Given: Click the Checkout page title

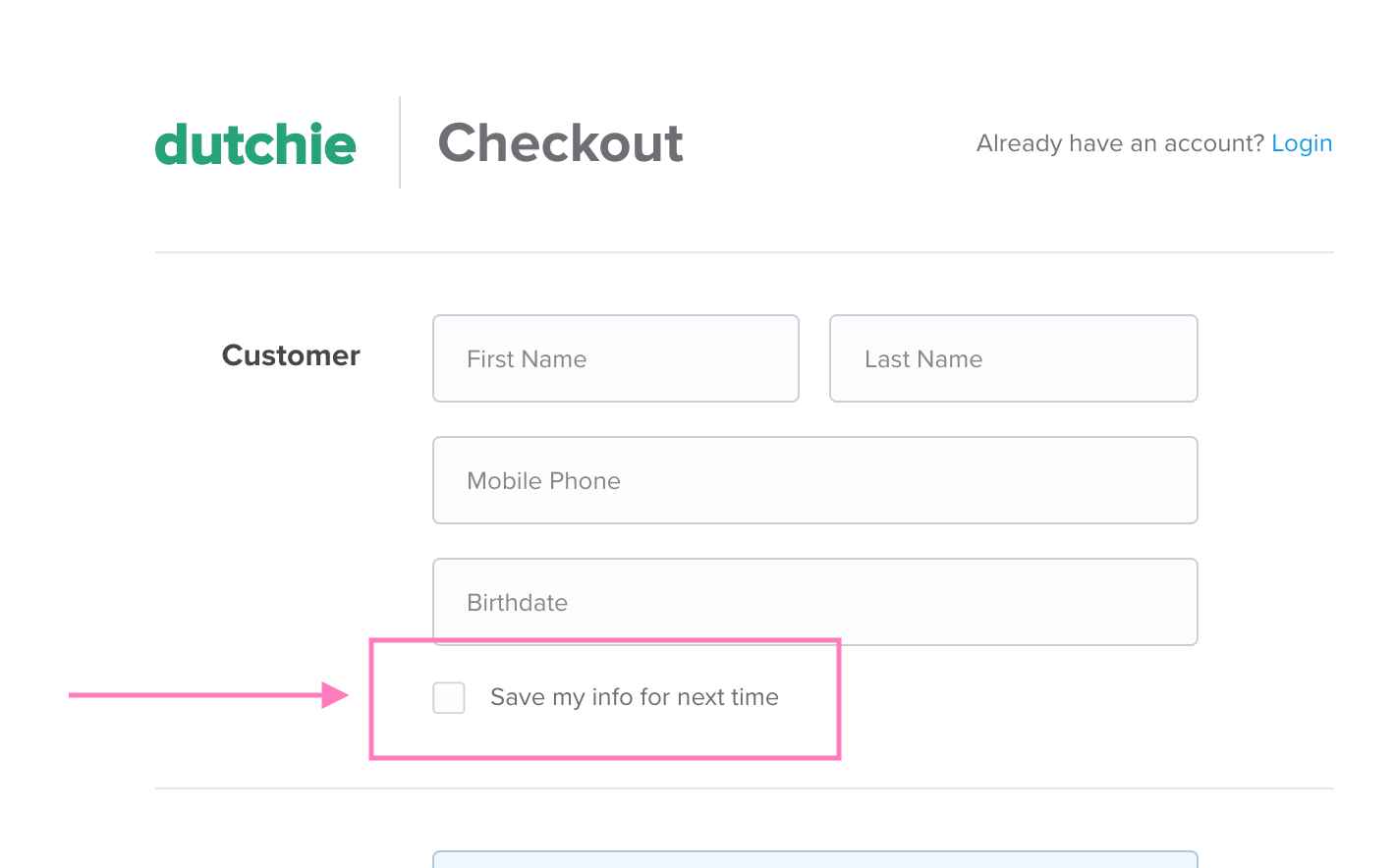Looking at the screenshot, I should point(560,143).
